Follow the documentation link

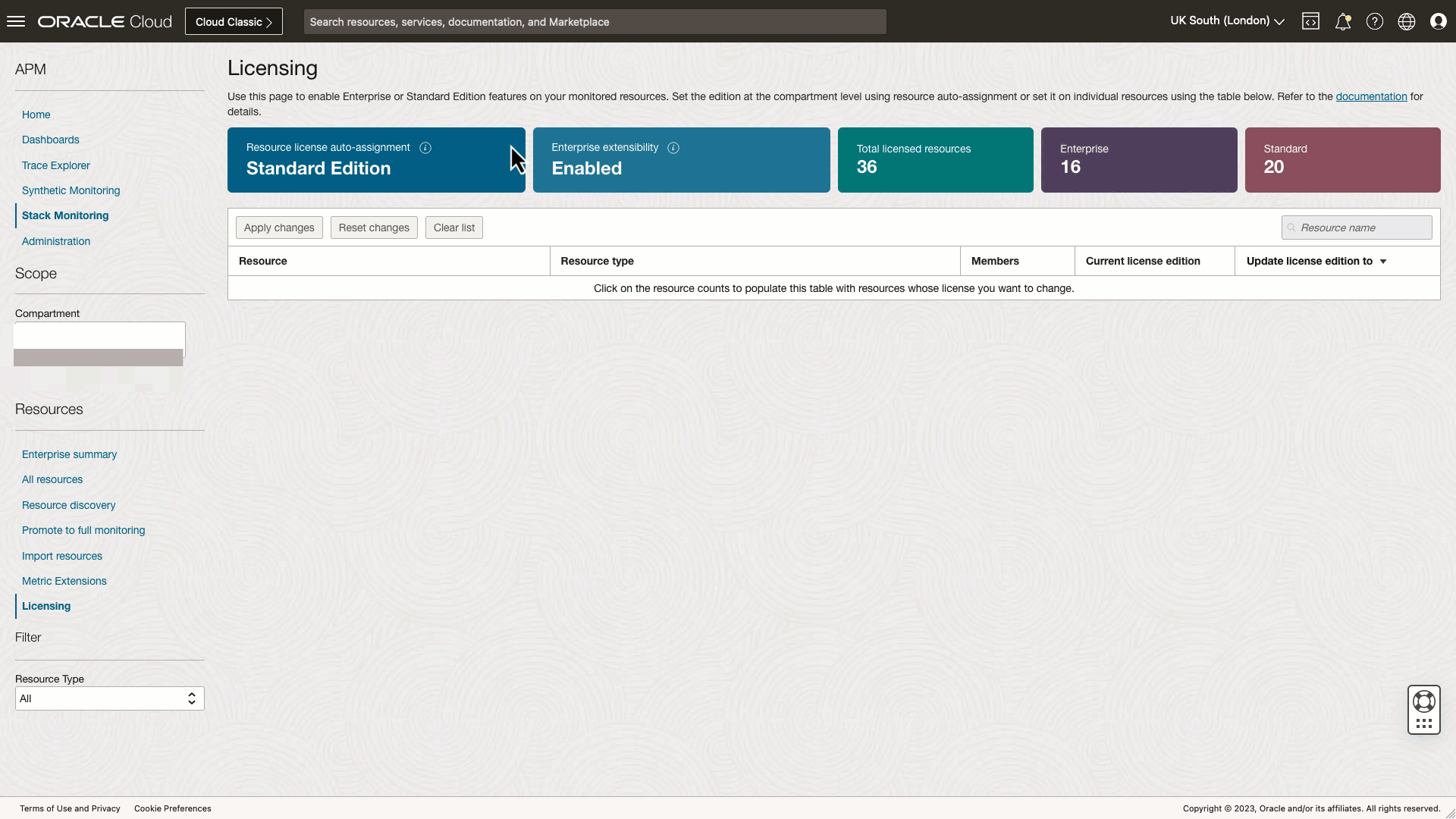tap(1370, 96)
